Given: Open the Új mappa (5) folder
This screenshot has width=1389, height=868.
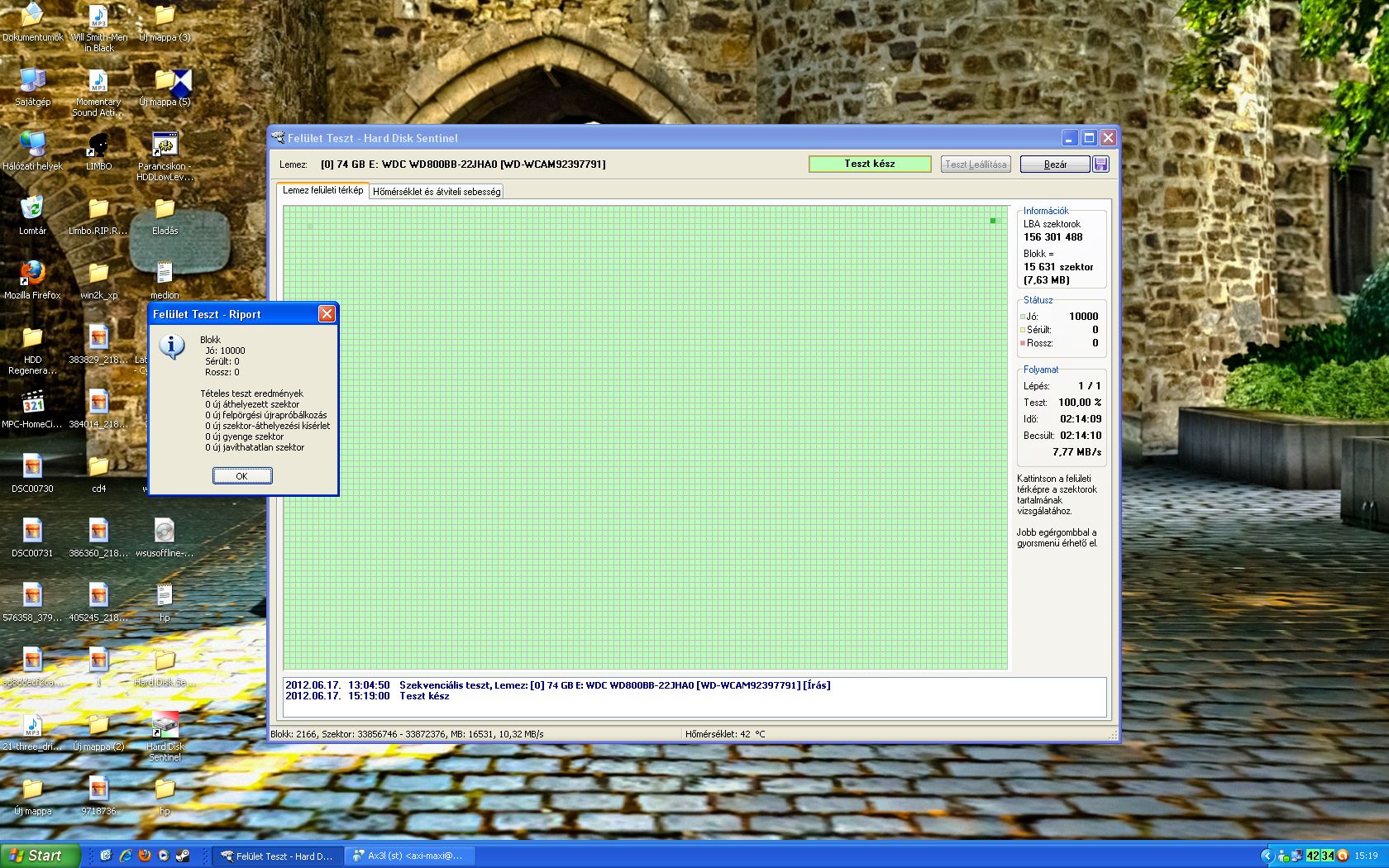Looking at the screenshot, I should click(x=165, y=88).
